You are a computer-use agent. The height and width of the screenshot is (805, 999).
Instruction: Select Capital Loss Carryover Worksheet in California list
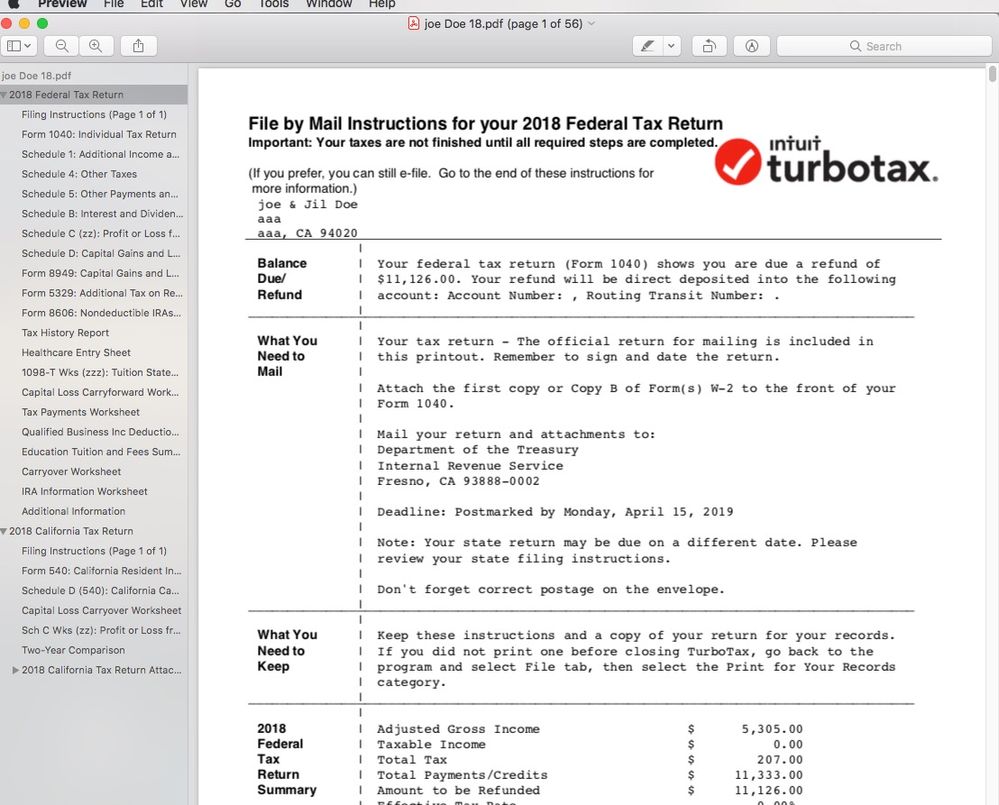pyautogui.click(x=101, y=610)
